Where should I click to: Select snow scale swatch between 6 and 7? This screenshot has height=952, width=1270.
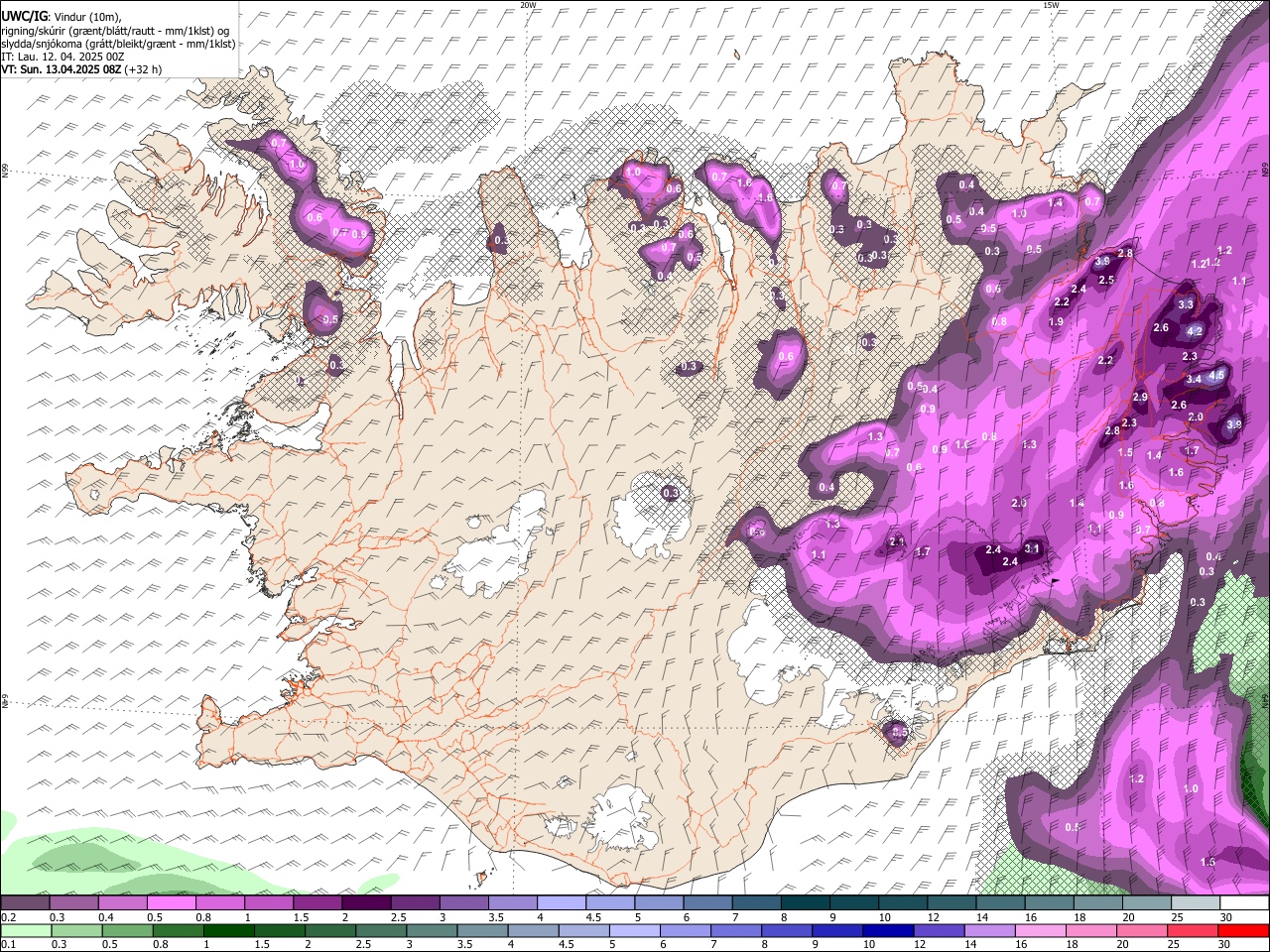pos(707,903)
